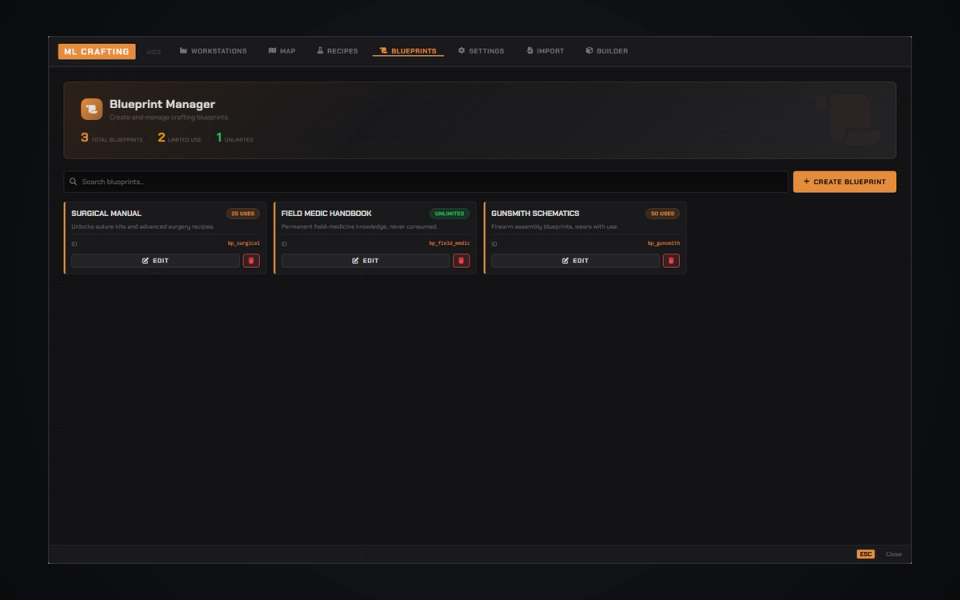Select the Surgical Manual title
The width and height of the screenshot is (960, 600).
[107, 214]
